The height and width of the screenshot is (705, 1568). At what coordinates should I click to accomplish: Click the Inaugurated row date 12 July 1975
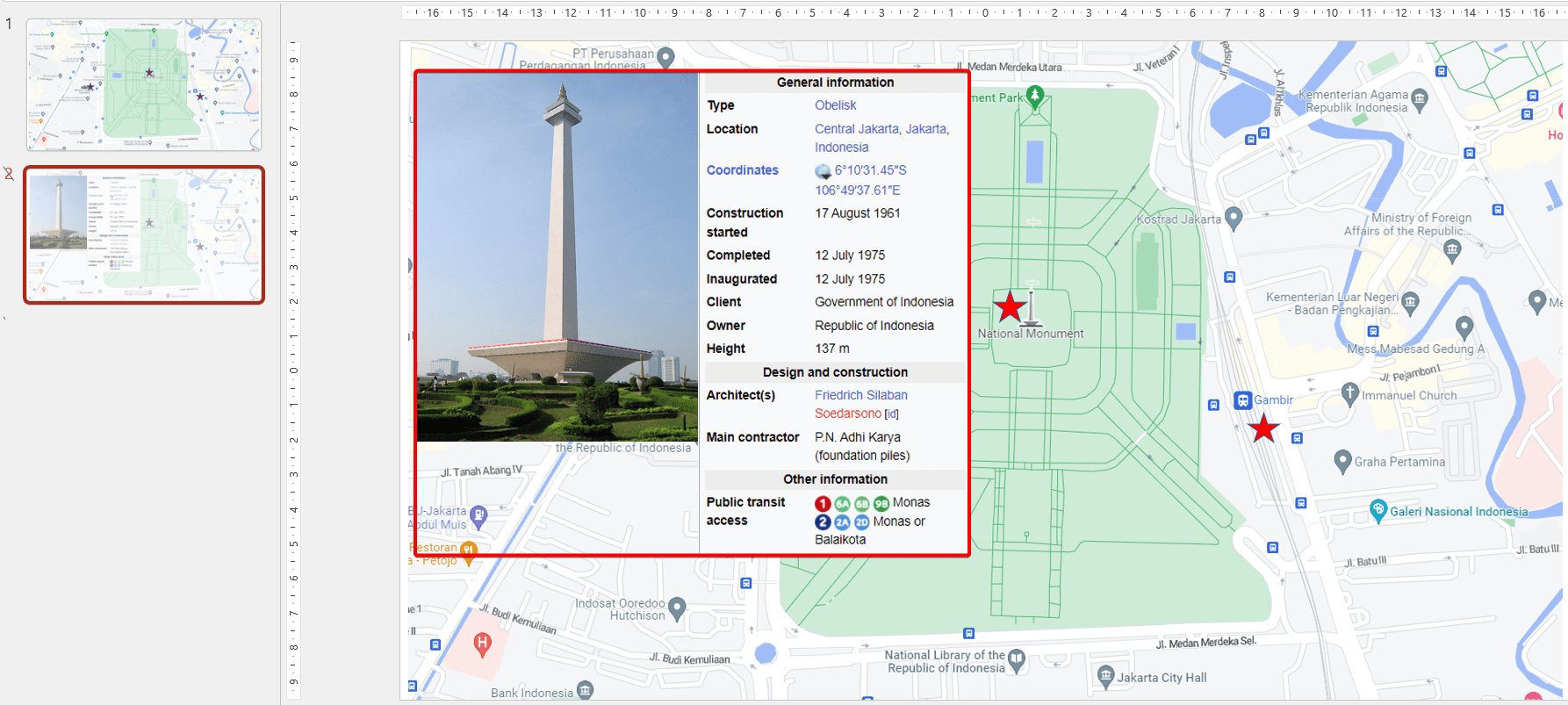850,279
